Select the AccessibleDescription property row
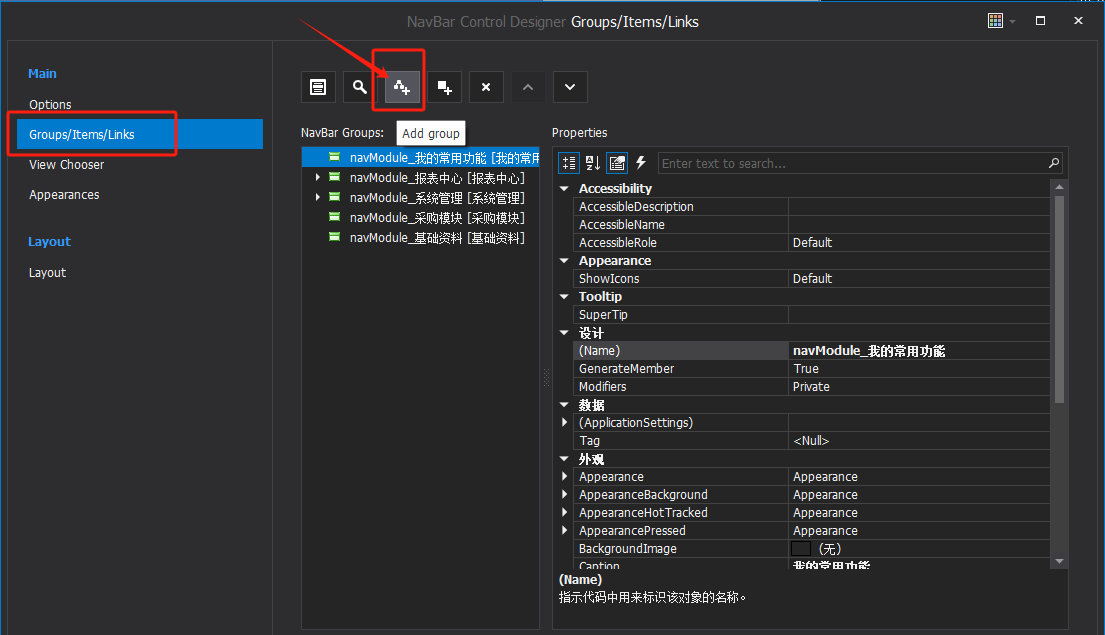 [x=812, y=206]
